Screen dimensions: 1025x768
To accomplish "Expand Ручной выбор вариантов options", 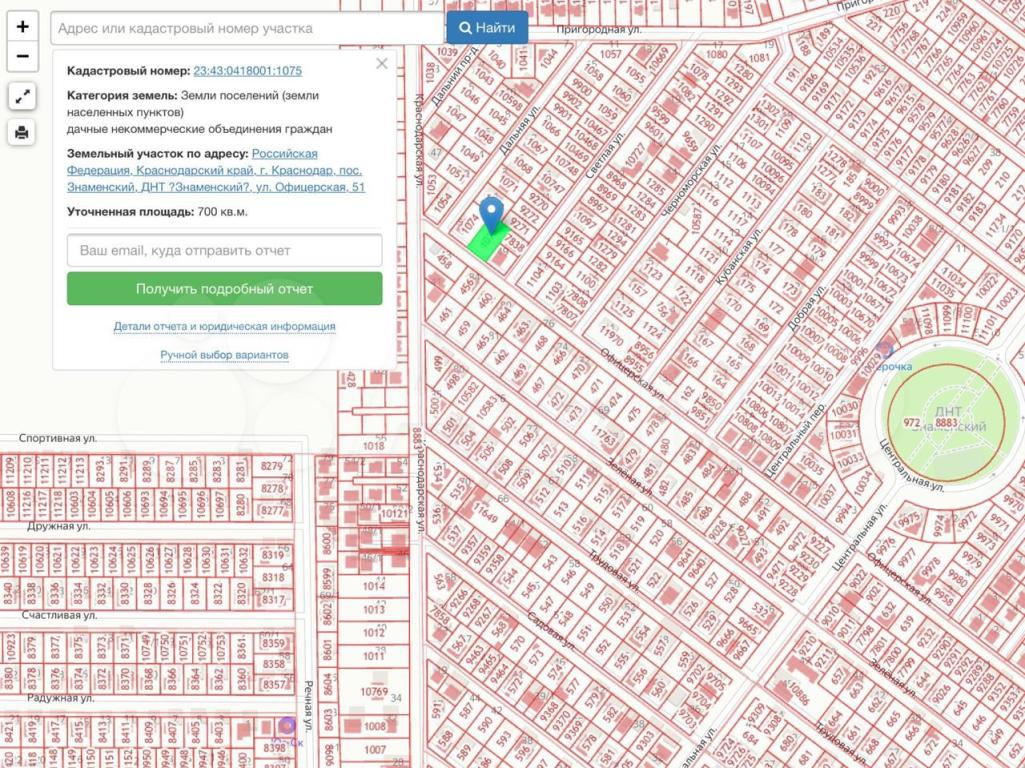I will tap(224, 355).
